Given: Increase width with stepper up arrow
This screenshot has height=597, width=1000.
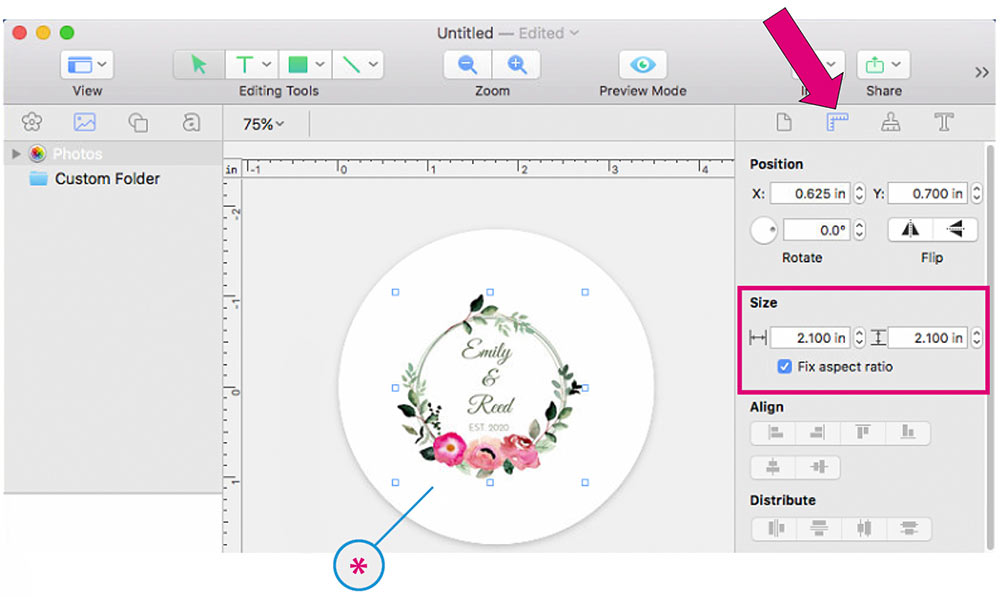Looking at the screenshot, I should coord(859,332).
